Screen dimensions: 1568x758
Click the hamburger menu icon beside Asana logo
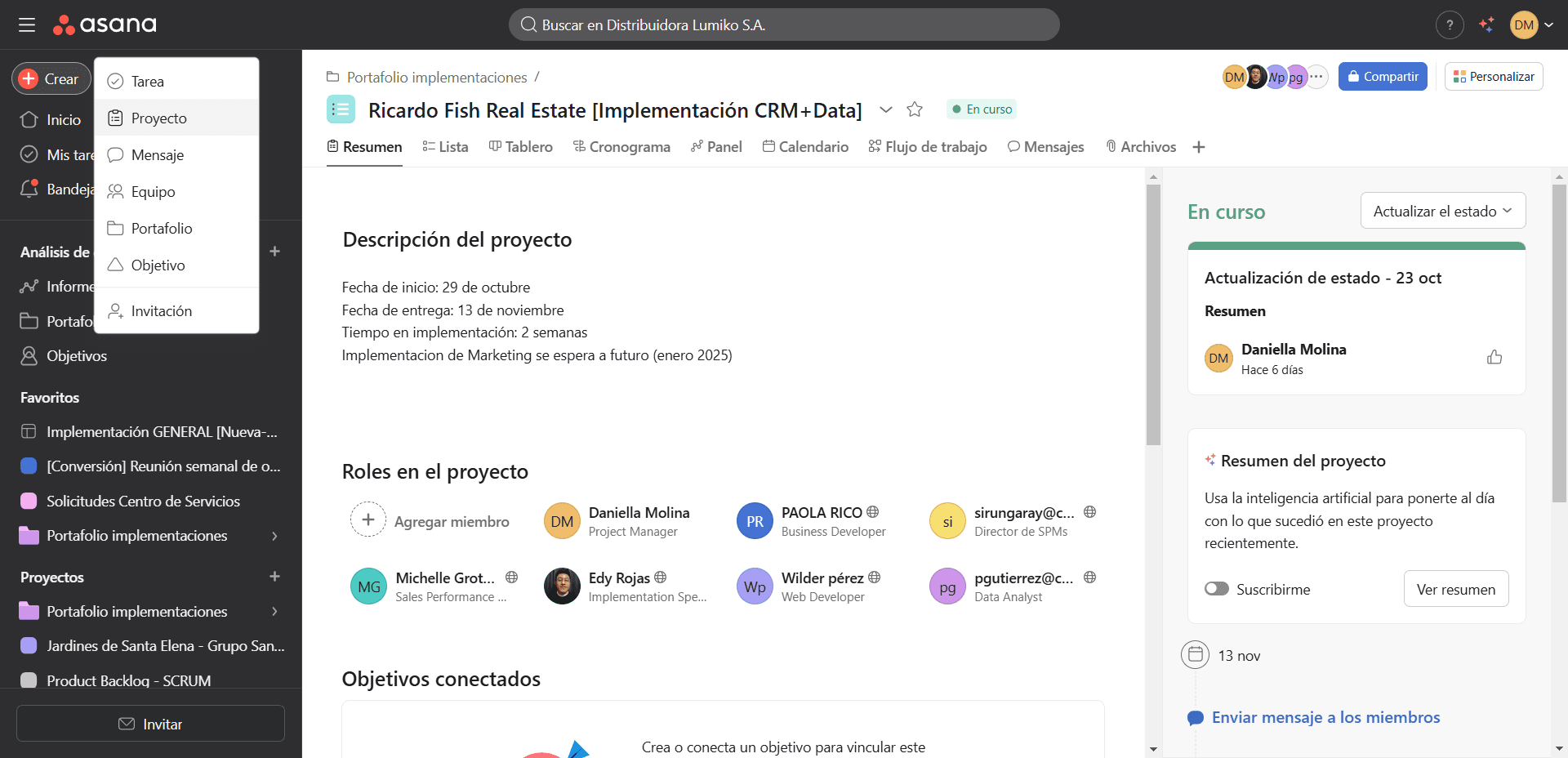coord(27,25)
